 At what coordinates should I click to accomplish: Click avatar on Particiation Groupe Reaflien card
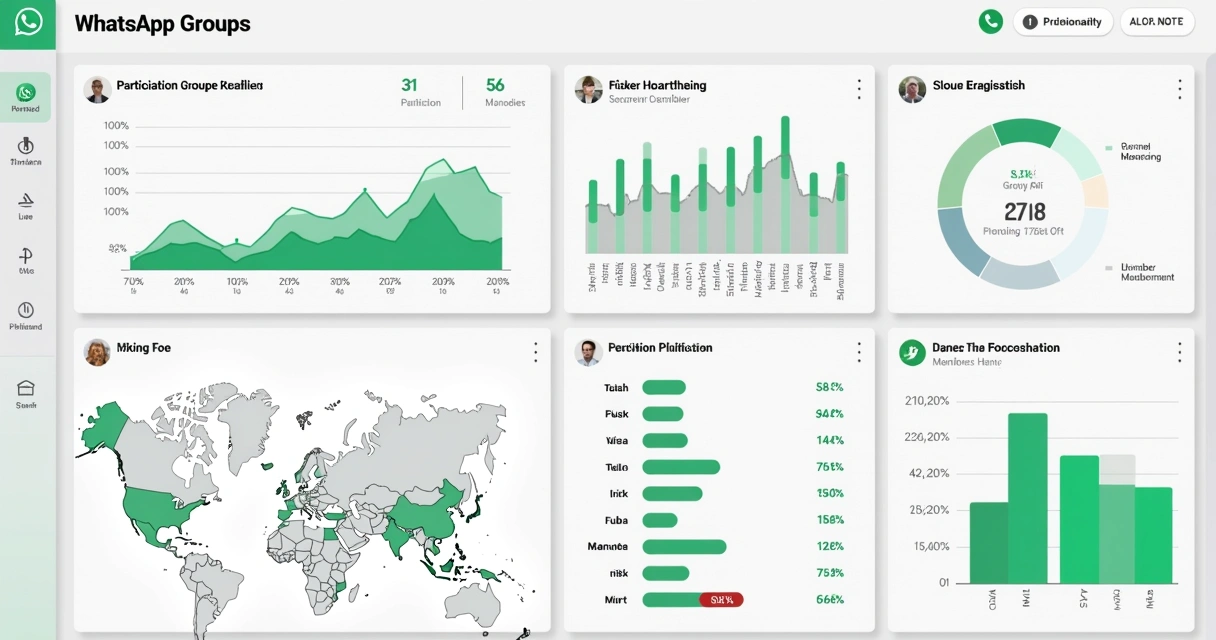click(x=97, y=89)
